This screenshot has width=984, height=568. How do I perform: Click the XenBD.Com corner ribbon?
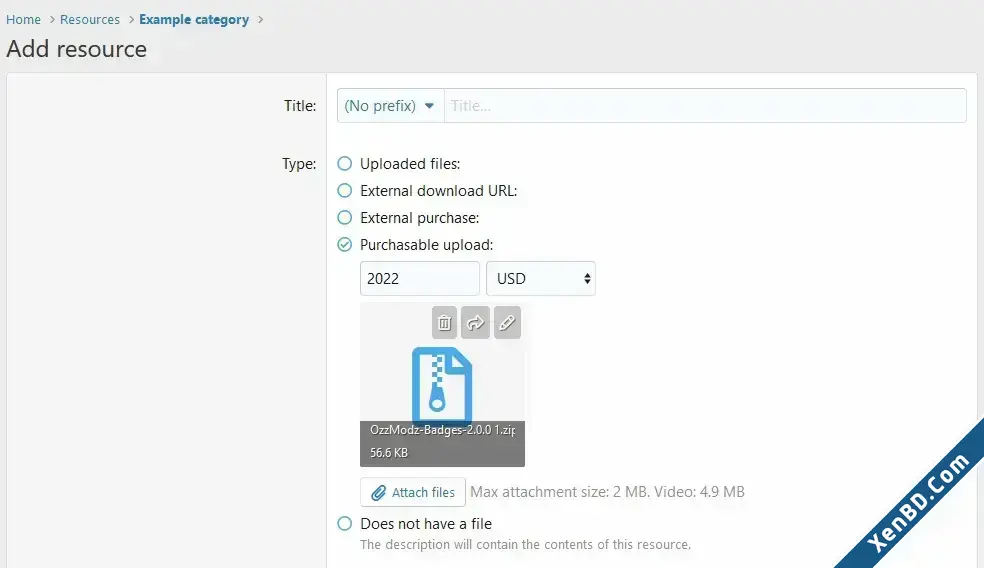coord(918,503)
